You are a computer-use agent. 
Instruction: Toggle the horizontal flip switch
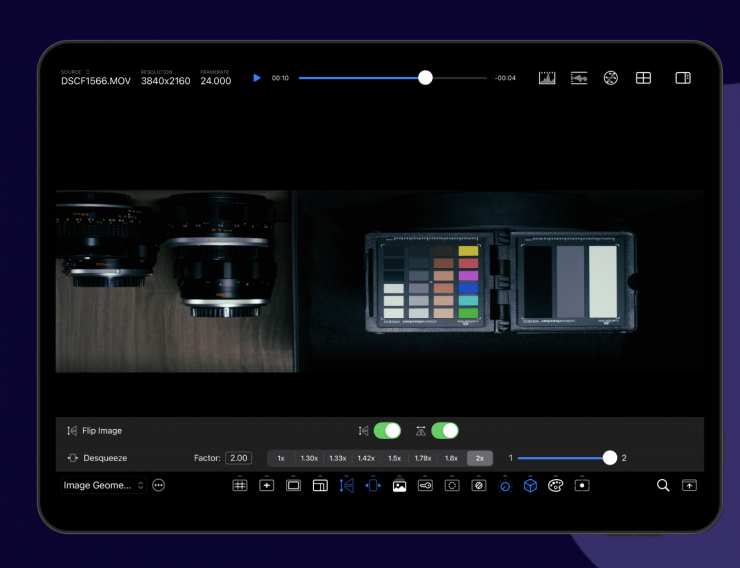[x=387, y=430]
